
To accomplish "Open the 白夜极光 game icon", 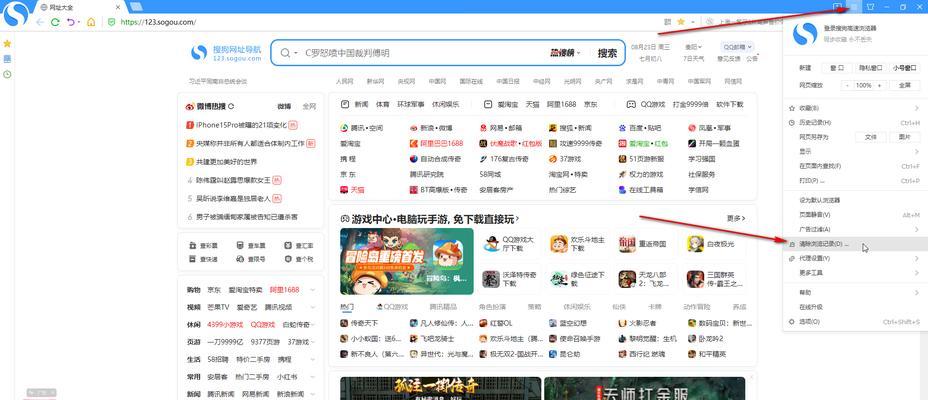I will 695,244.
